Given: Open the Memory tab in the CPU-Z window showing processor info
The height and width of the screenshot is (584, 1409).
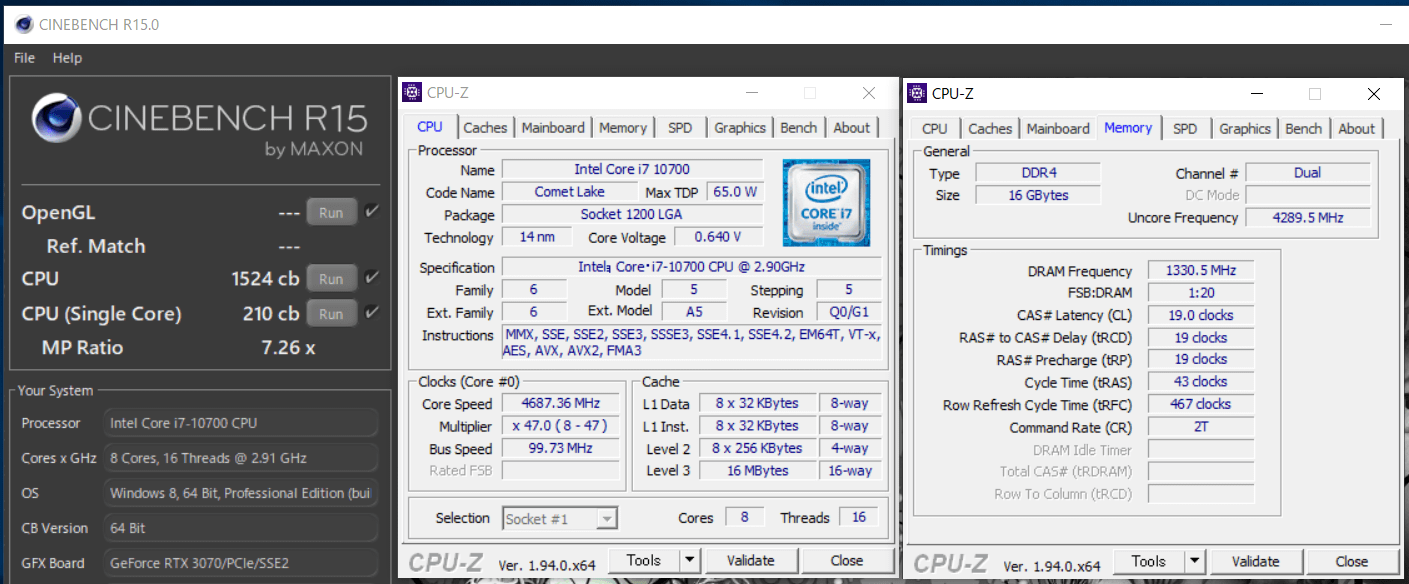Looking at the screenshot, I should [x=623, y=128].
